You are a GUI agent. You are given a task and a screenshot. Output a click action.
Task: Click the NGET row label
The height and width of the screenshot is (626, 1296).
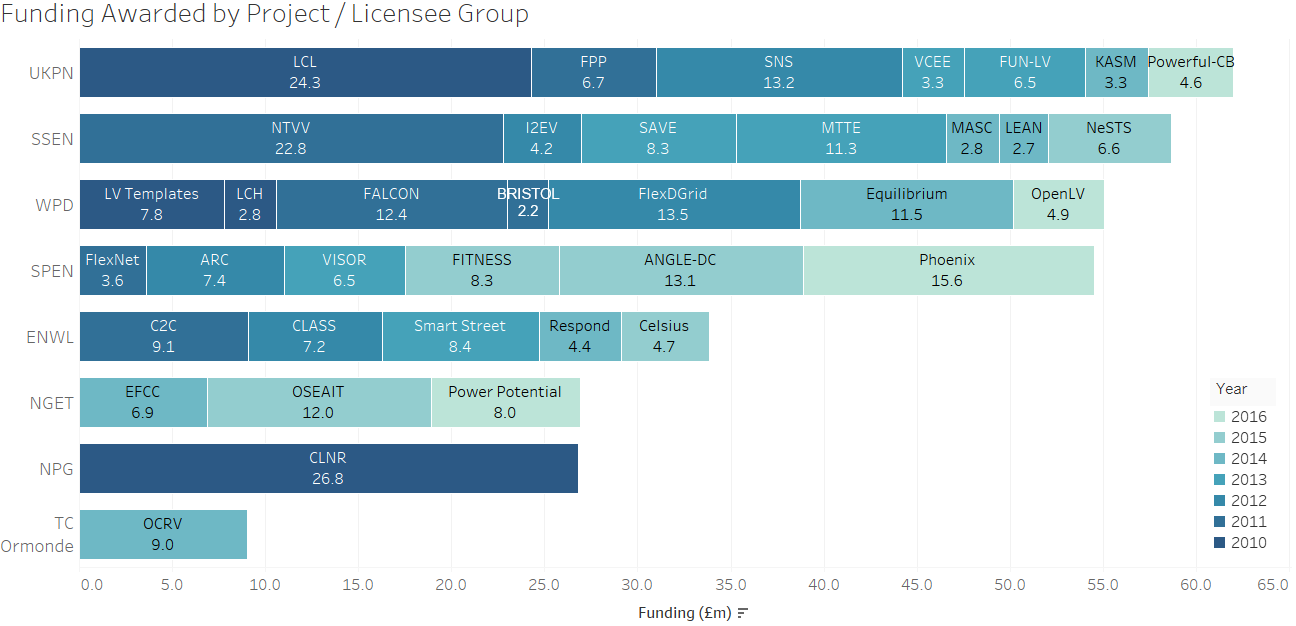[51, 403]
